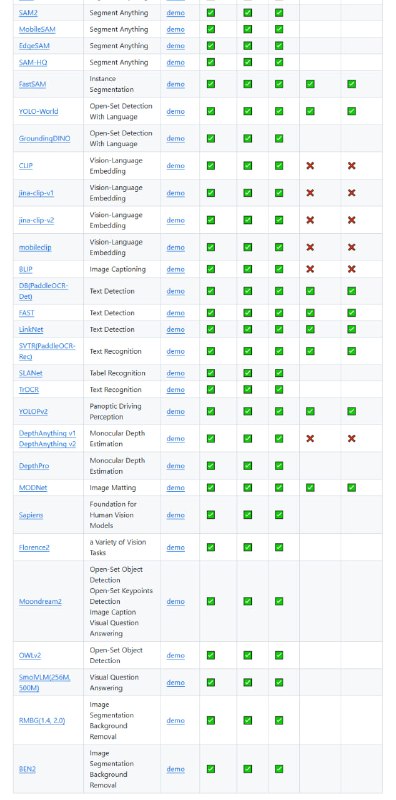This screenshot has height=800, width=396.
Task: Click the first red cross in CLIP row
Action: [x=310, y=166]
